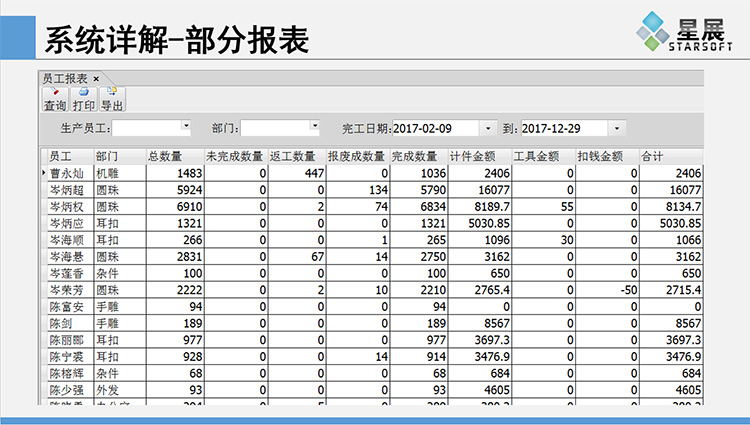
Task: Select the row for employee 陈丽娜
Action: pos(68,340)
